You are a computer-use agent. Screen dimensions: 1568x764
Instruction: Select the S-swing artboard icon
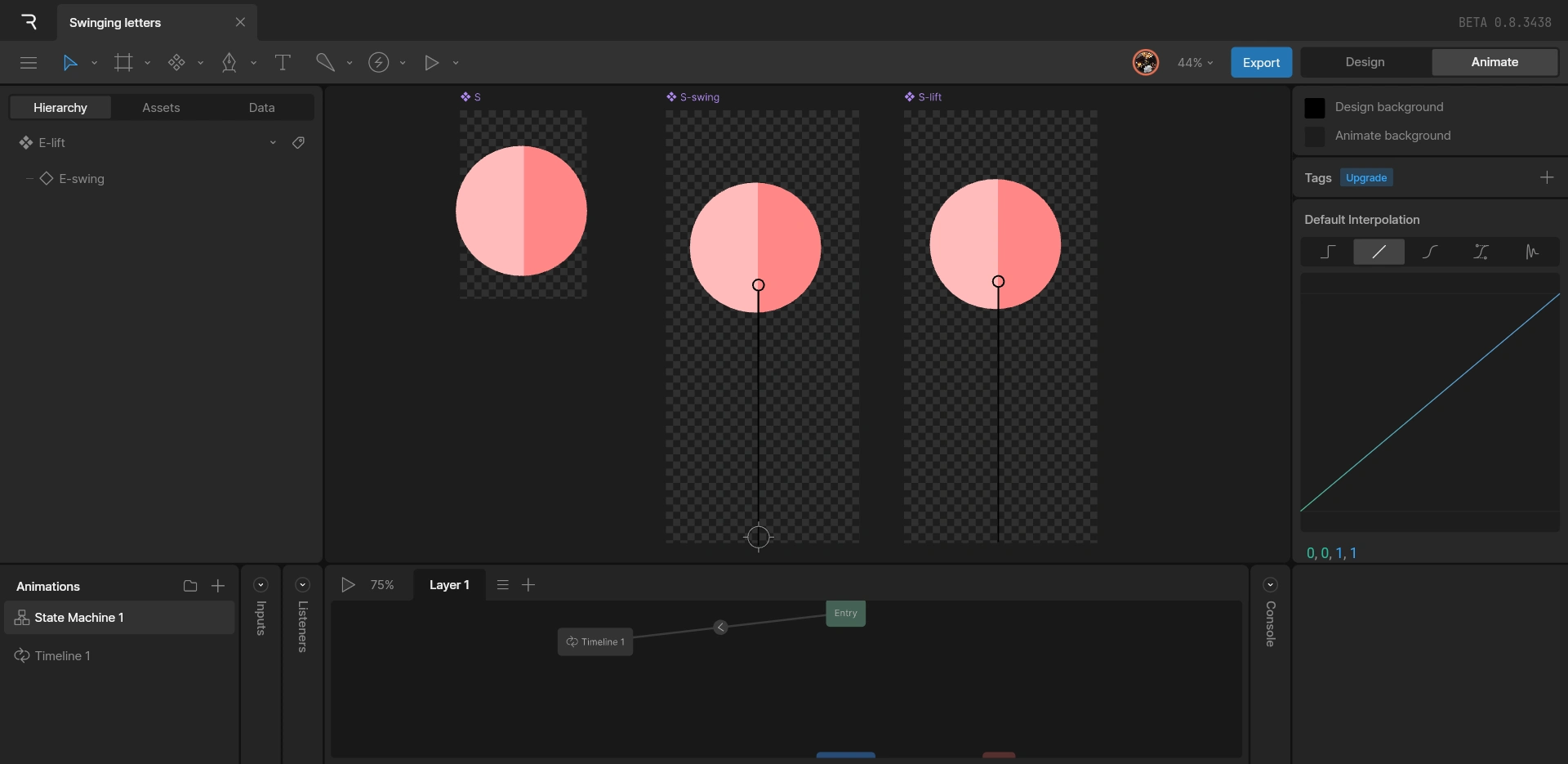coord(671,97)
